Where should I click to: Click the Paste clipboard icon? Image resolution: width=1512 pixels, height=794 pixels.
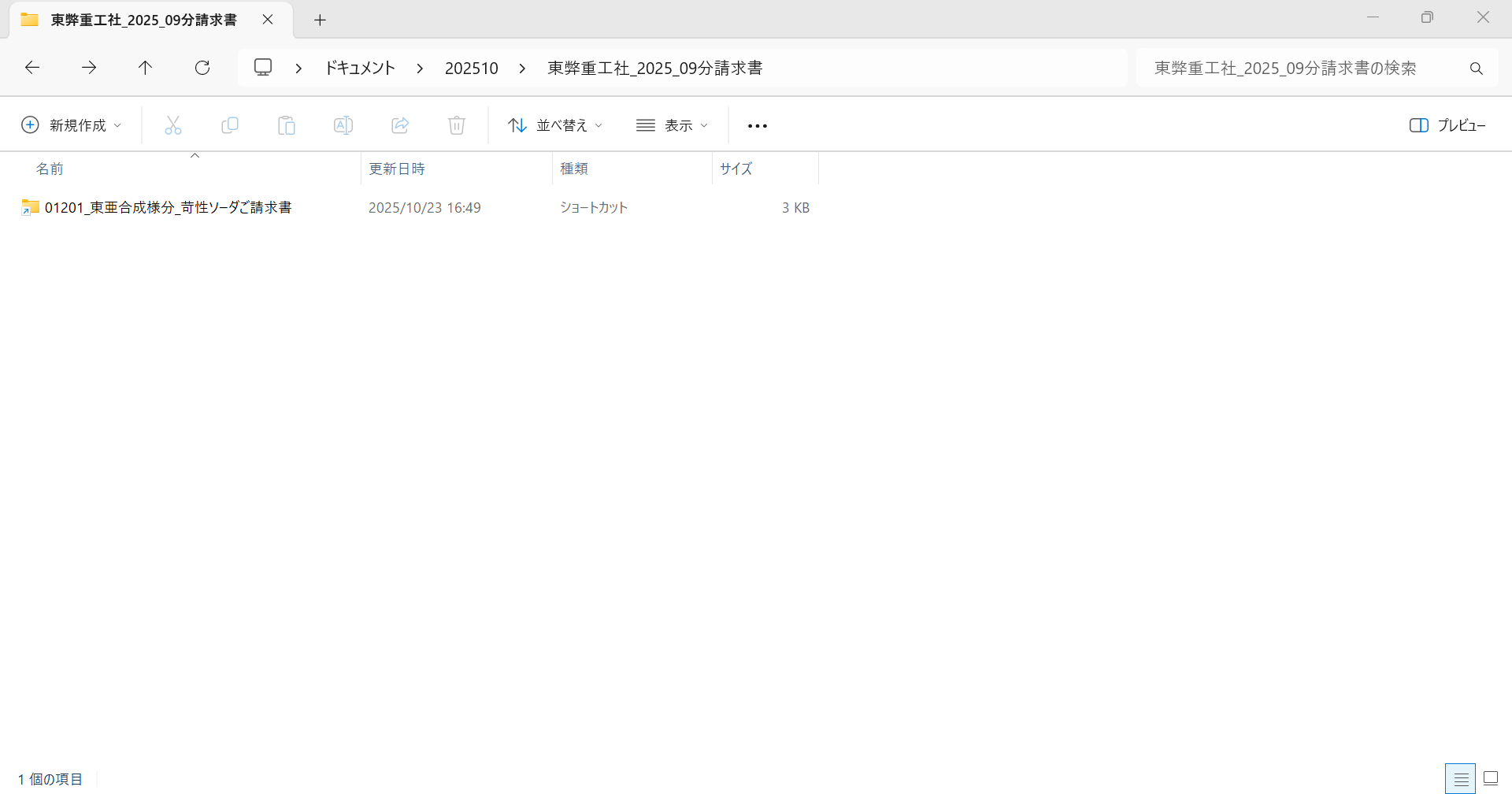click(287, 125)
